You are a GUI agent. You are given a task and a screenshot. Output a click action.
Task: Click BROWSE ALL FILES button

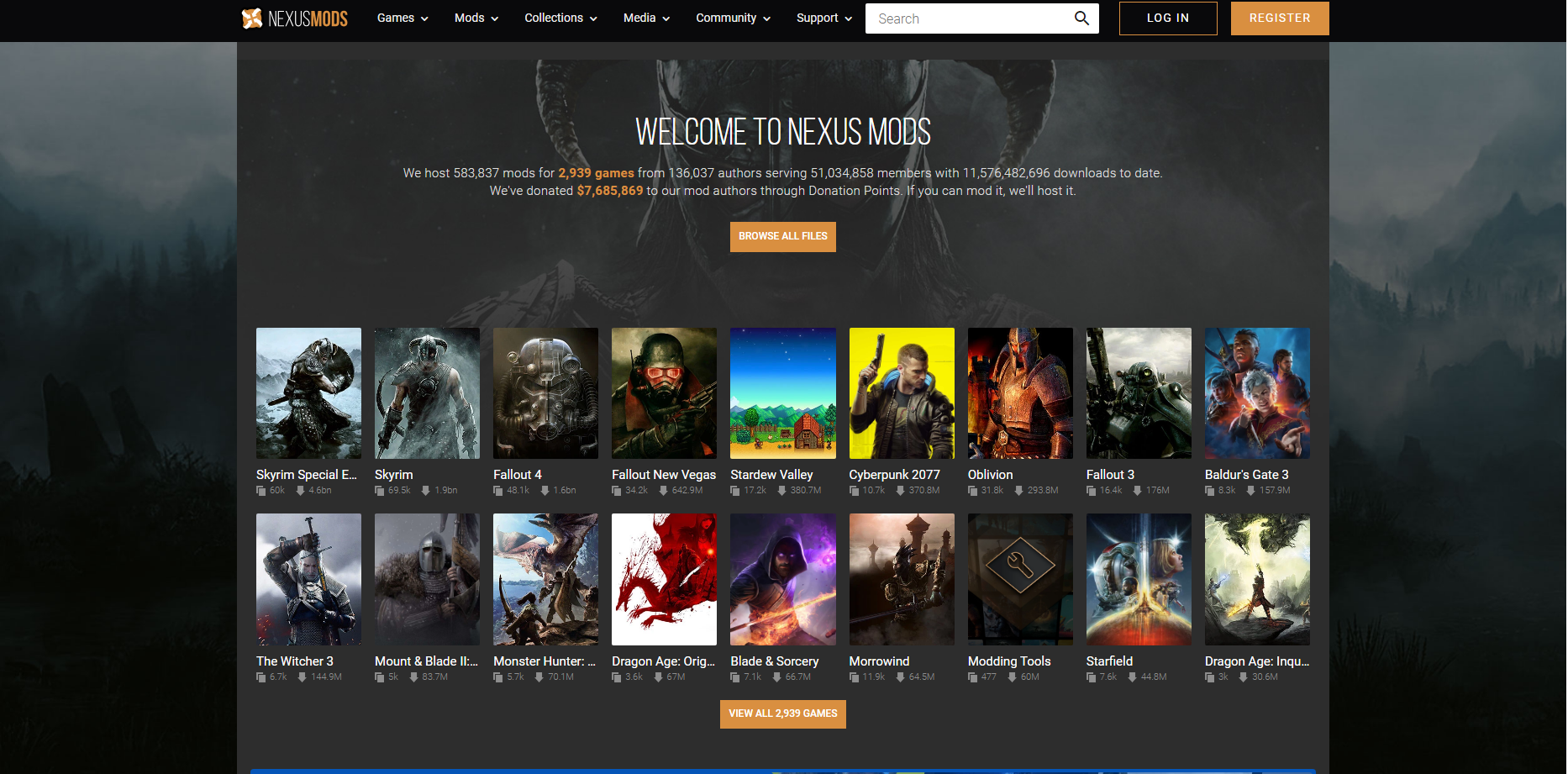783,237
